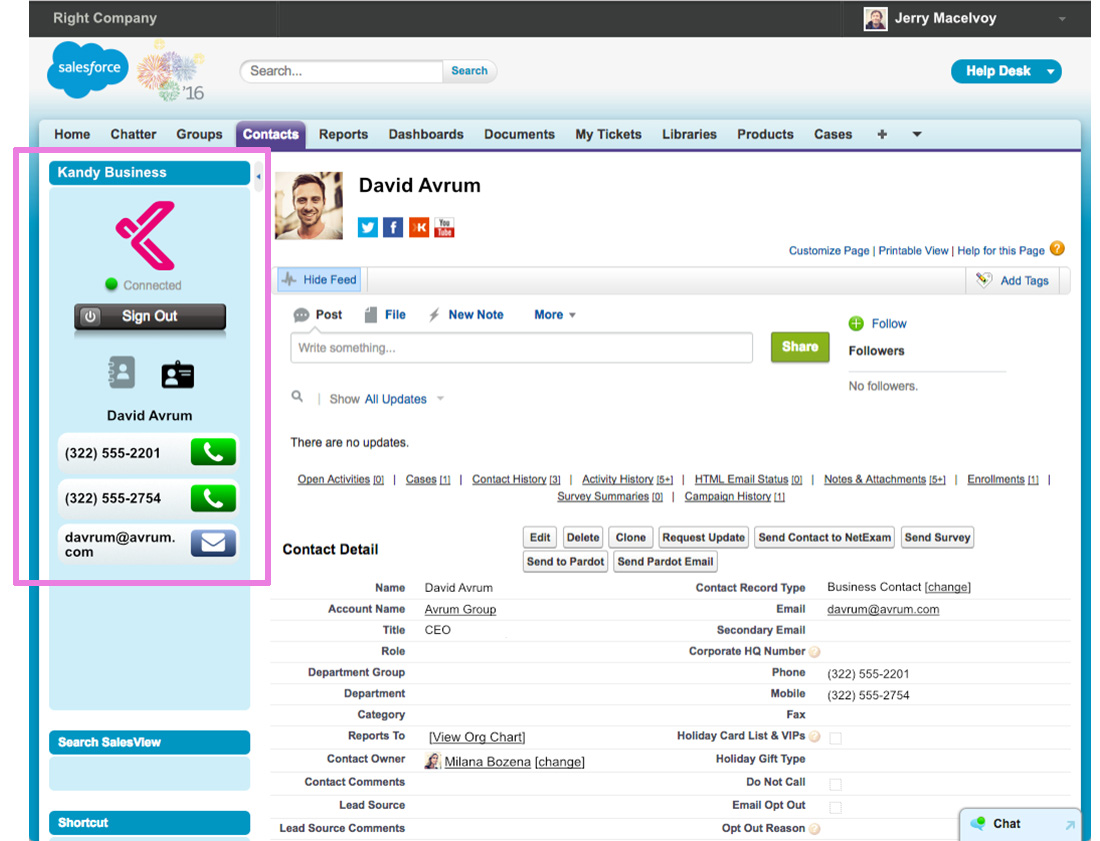1100x841 pixels.
Task: Open the Jerry Macelvoy user menu dropdown
Action: click(1062, 20)
